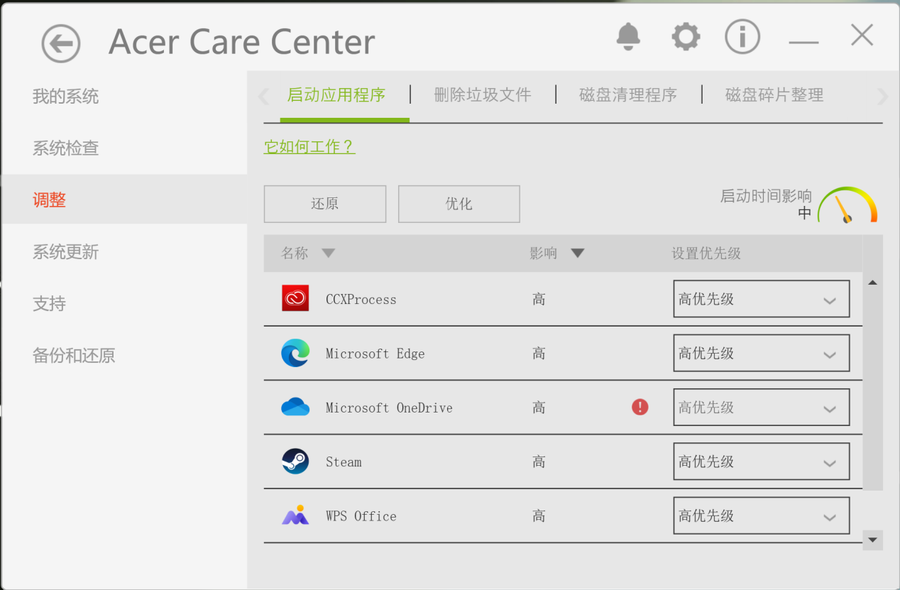Click the 设置优先级 column header
The height and width of the screenshot is (590, 900).
click(x=706, y=253)
